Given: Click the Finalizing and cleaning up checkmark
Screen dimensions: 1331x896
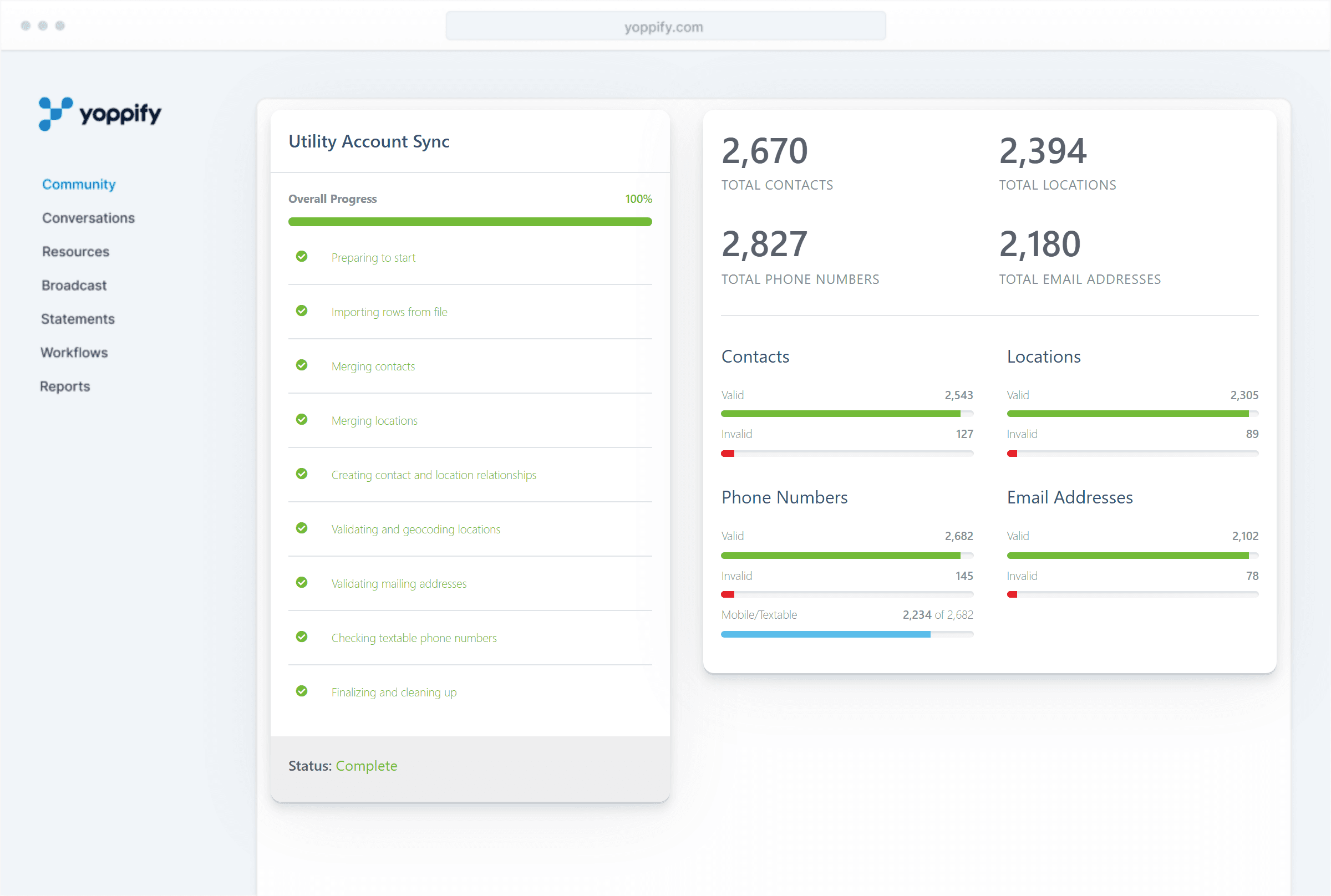Looking at the screenshot, I should pos(302,691).
